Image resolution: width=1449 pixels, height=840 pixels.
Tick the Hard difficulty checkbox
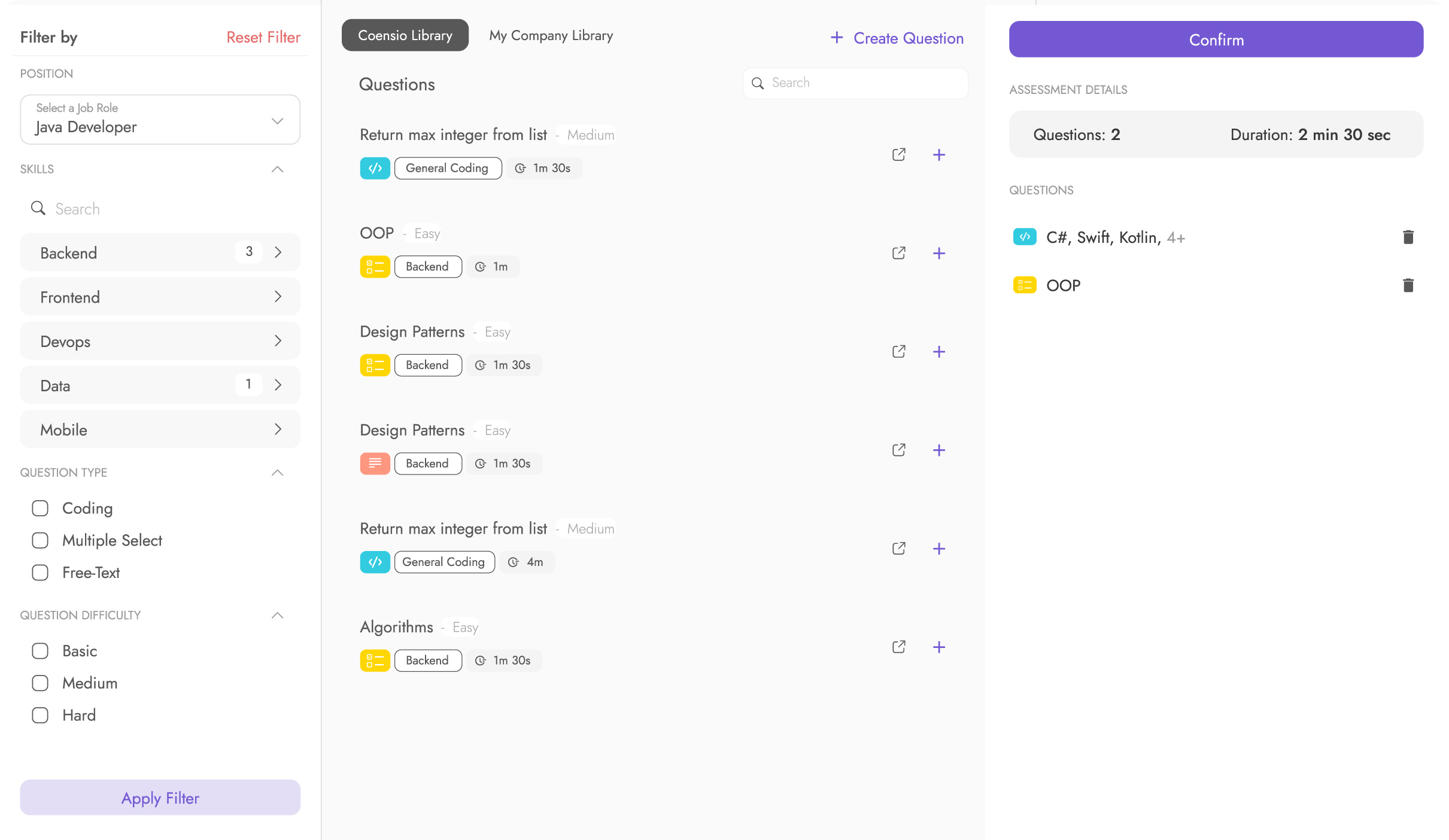[40, 716]
